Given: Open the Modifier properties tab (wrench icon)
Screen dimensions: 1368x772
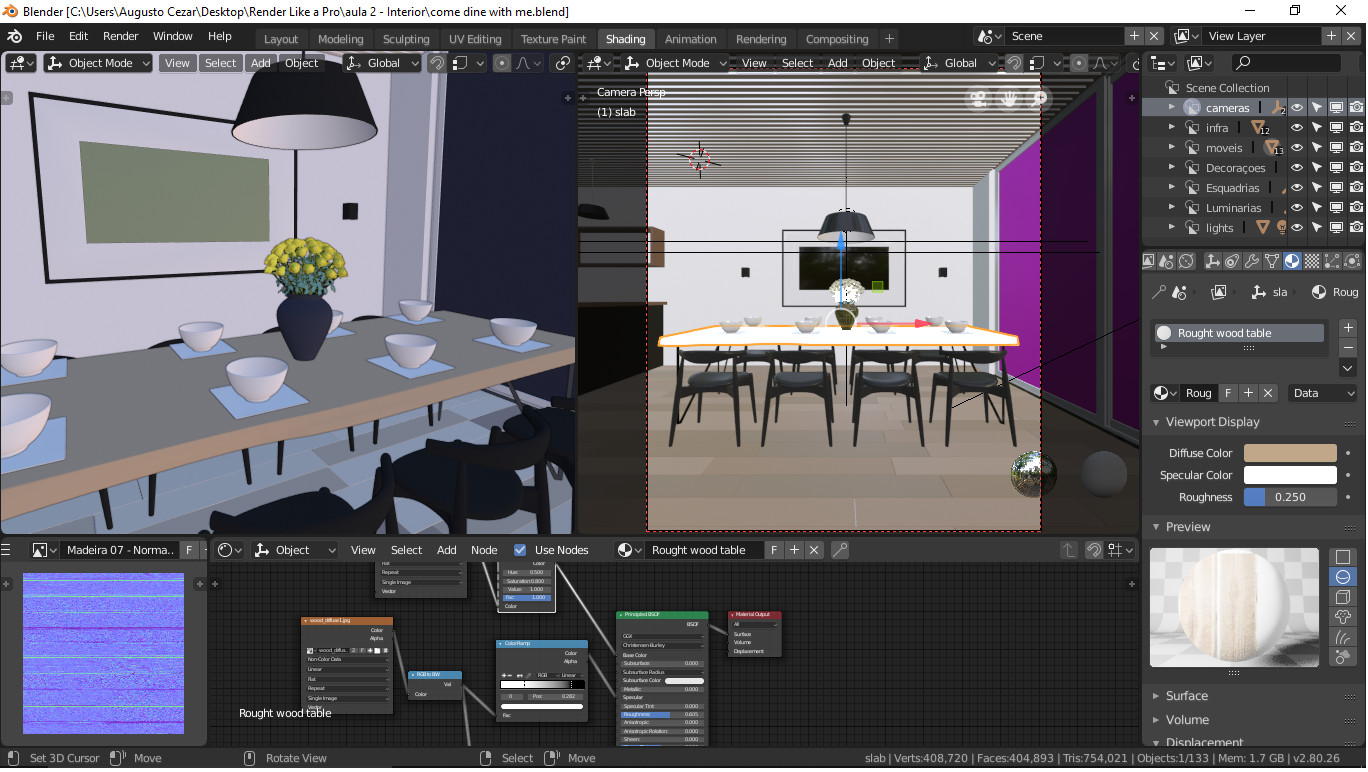Looking at the screenshot, I should coord(1252,262).
